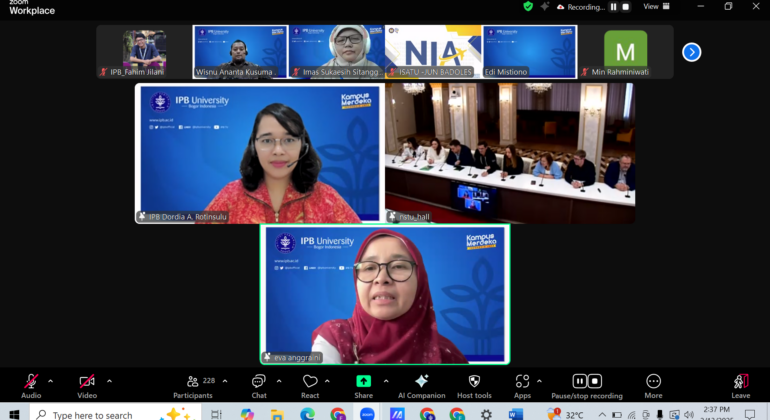Open the Apps menu icon

522,382
